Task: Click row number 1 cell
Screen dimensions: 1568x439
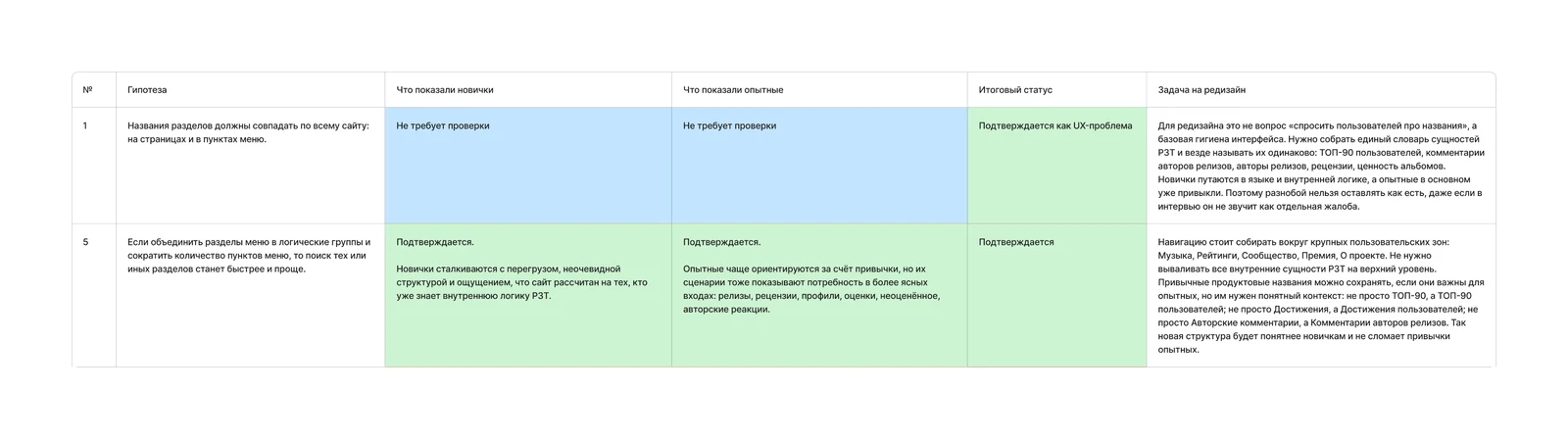Action: 94,166
